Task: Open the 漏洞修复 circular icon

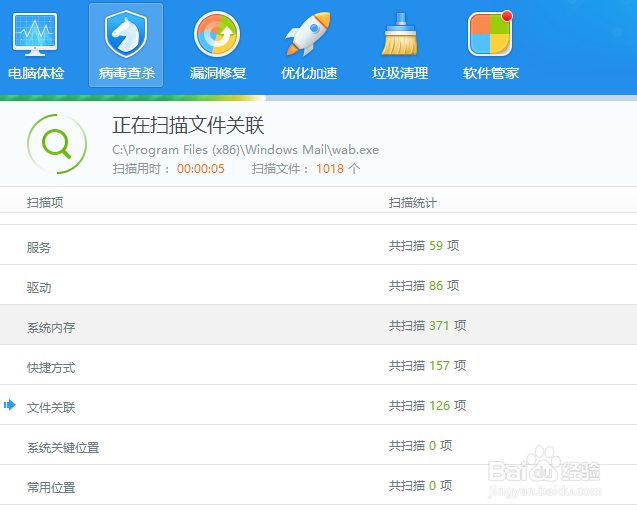Action: [x=217, y=34]
